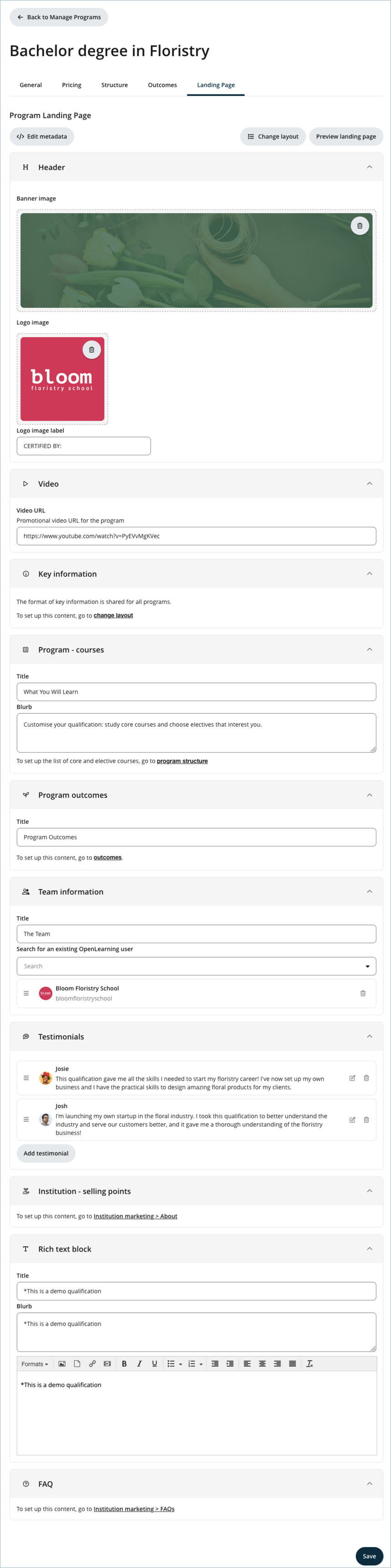Delete the banner image
The width and height of the screenshot is (391, 1568).
360,226
